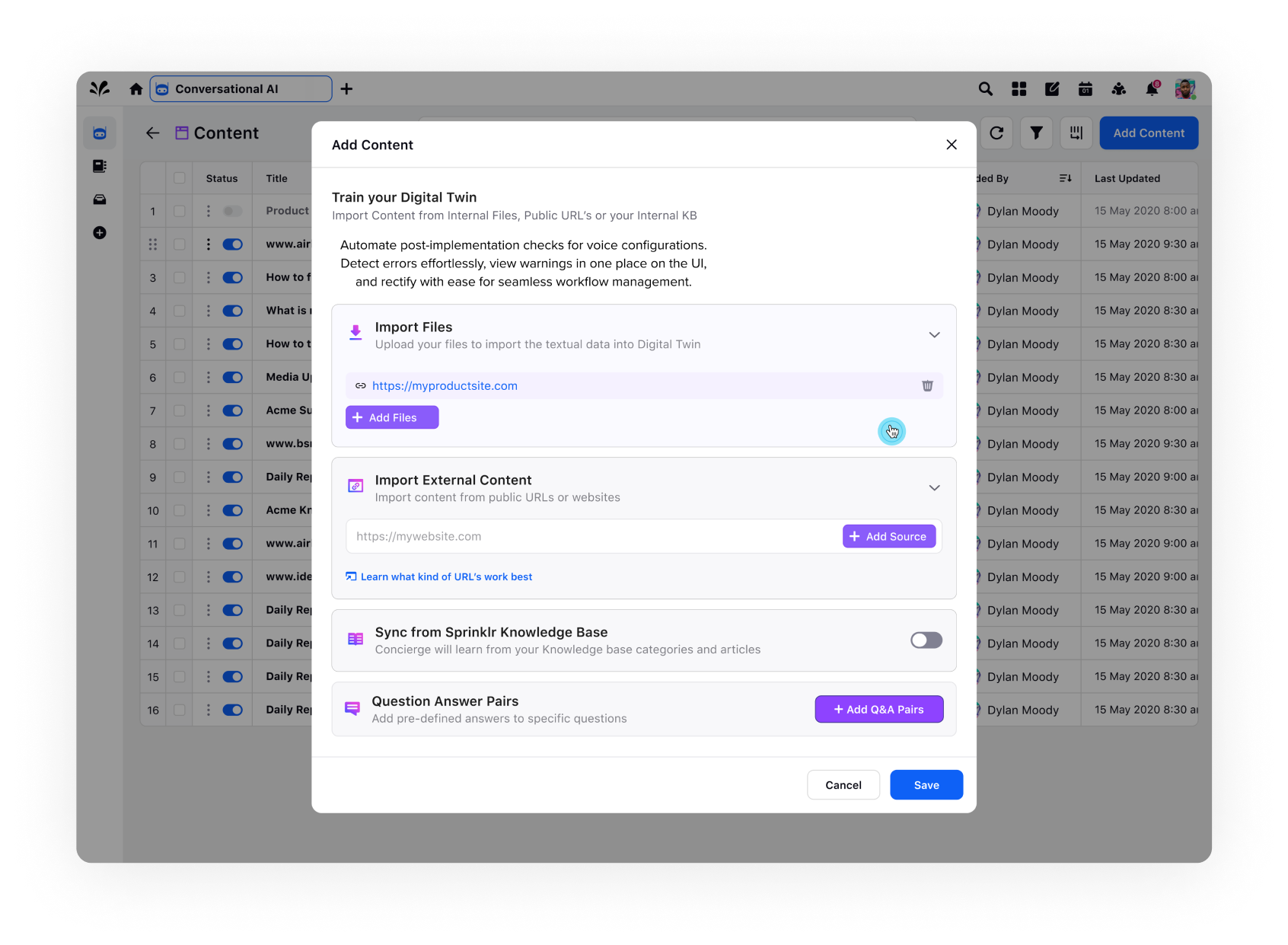Check the checkbox in row 13
The image size is (1288, 945).
pyautogui.click(x=180, y=611)
